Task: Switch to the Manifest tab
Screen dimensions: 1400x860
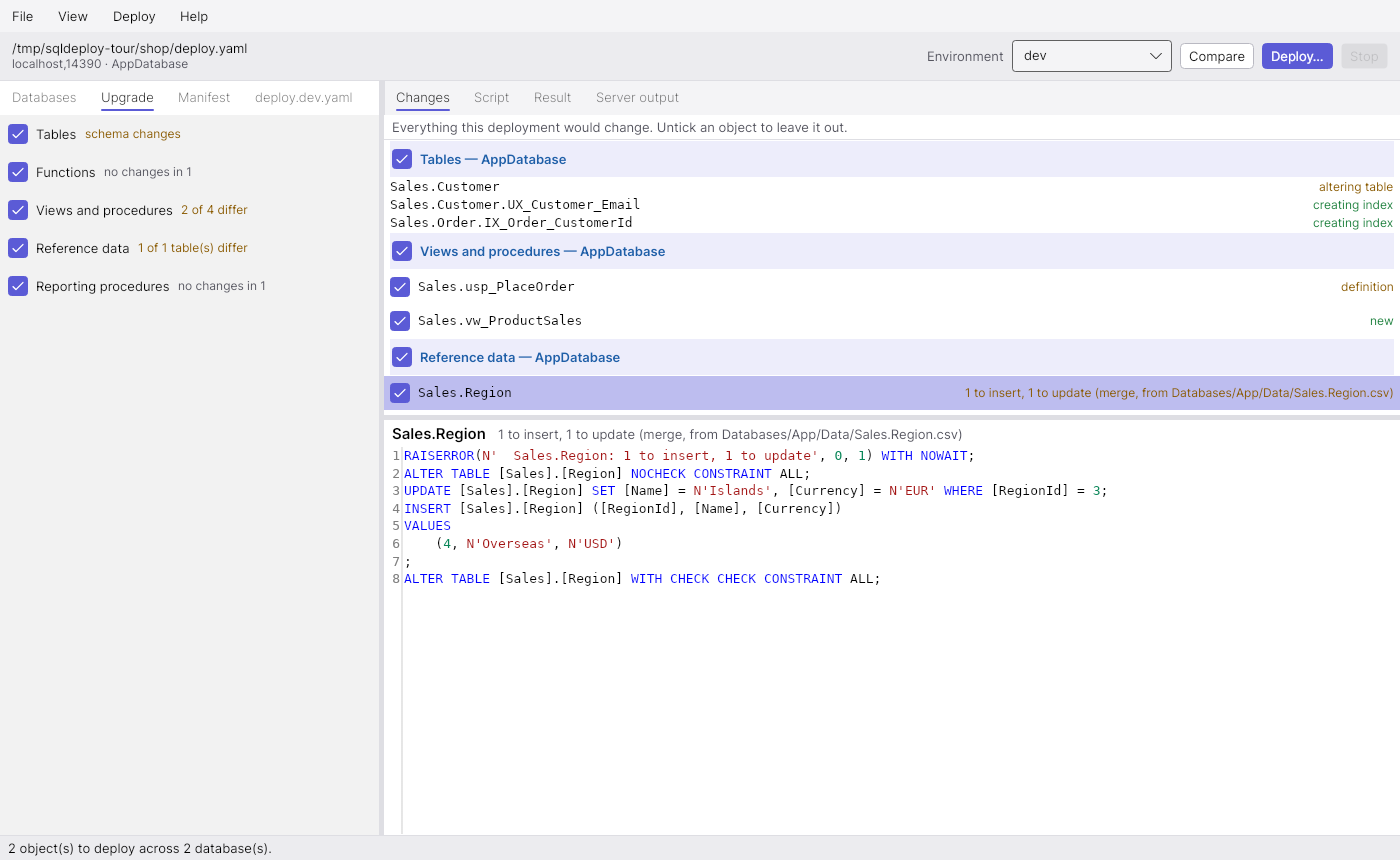Action: [204, 97]
